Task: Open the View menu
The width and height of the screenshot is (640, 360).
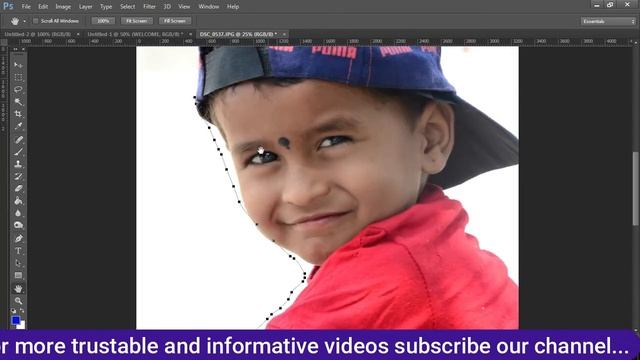Action: pos(184,7)
